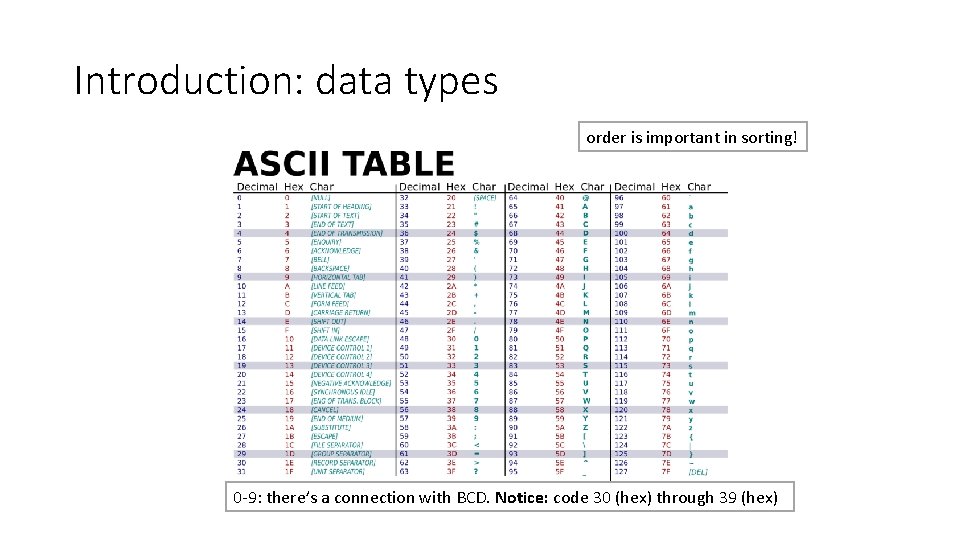Click the [DATA LINK ESCAPE] entry
Screen dimensions: 960x540
[339, 339]
